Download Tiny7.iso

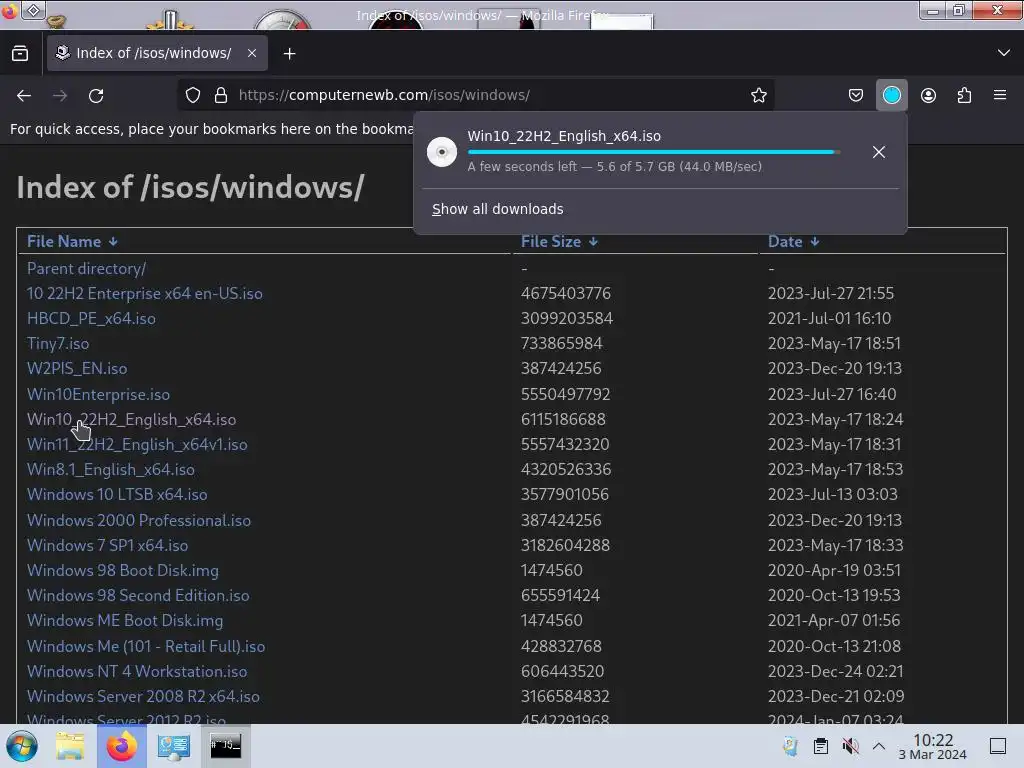pyautogui.click(x=58, y=344)
